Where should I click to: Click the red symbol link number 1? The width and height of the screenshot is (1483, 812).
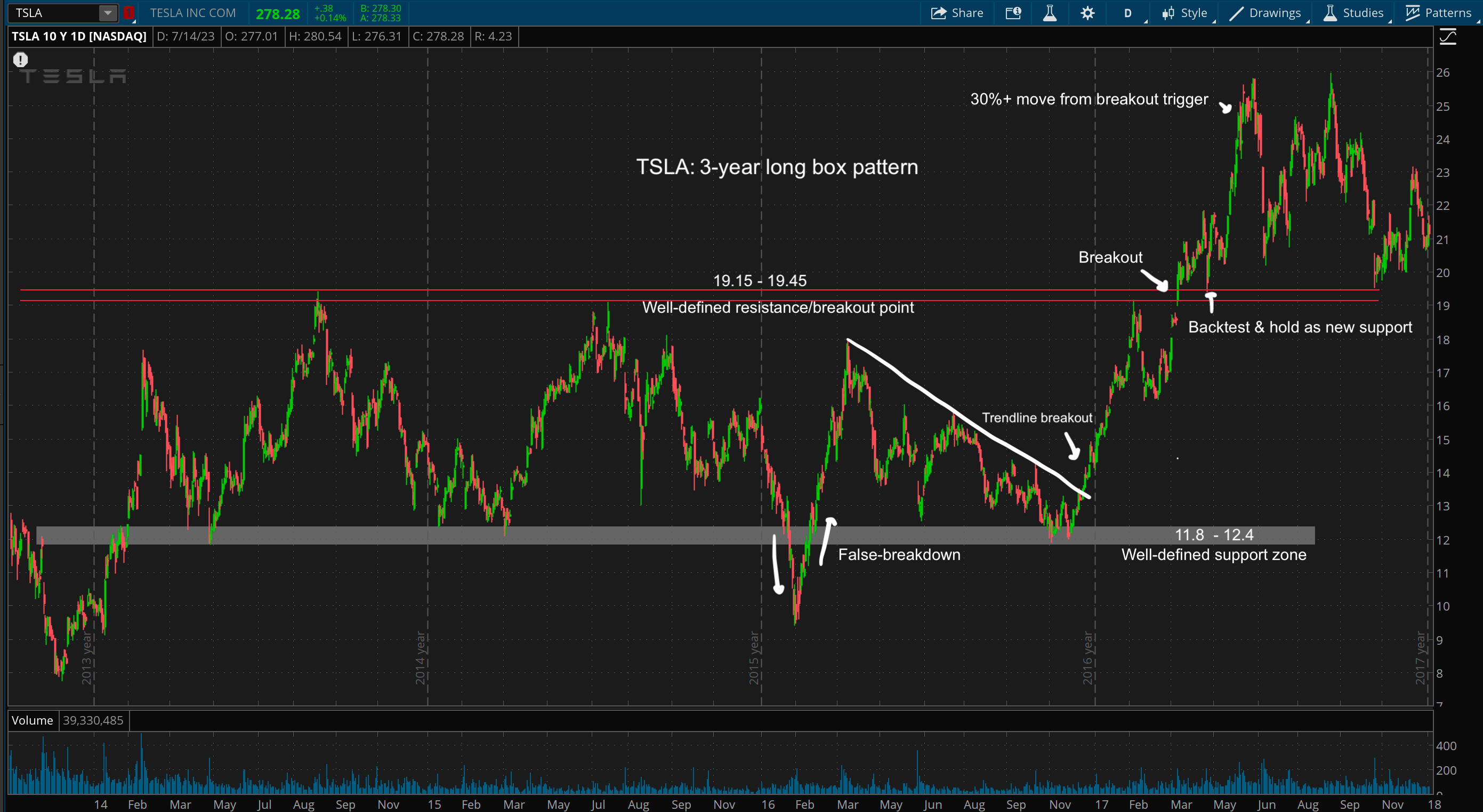coord(129,13)
